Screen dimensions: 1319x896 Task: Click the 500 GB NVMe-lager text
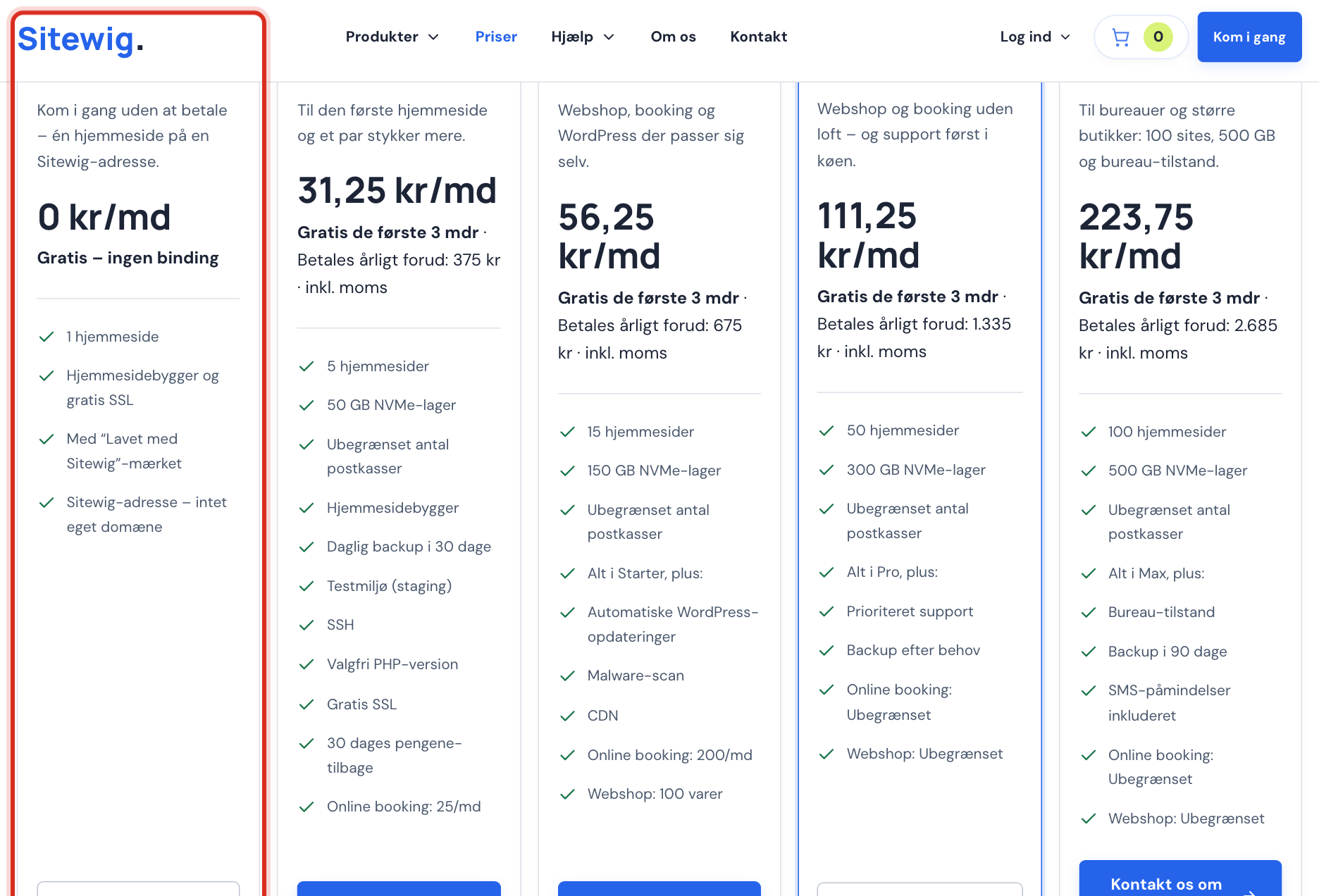[1177, 471]
